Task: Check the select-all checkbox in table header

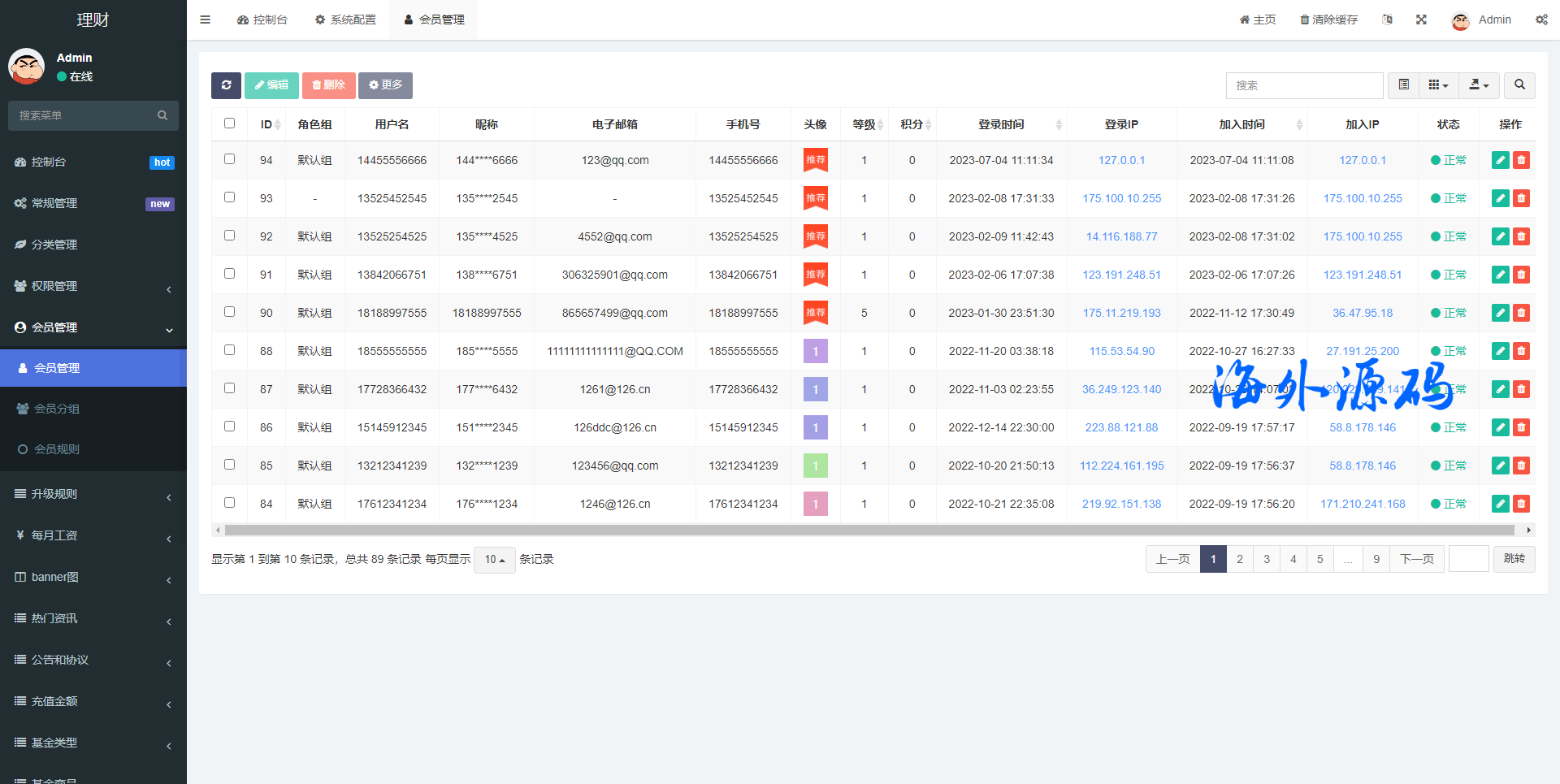Action: pos(229,123)
